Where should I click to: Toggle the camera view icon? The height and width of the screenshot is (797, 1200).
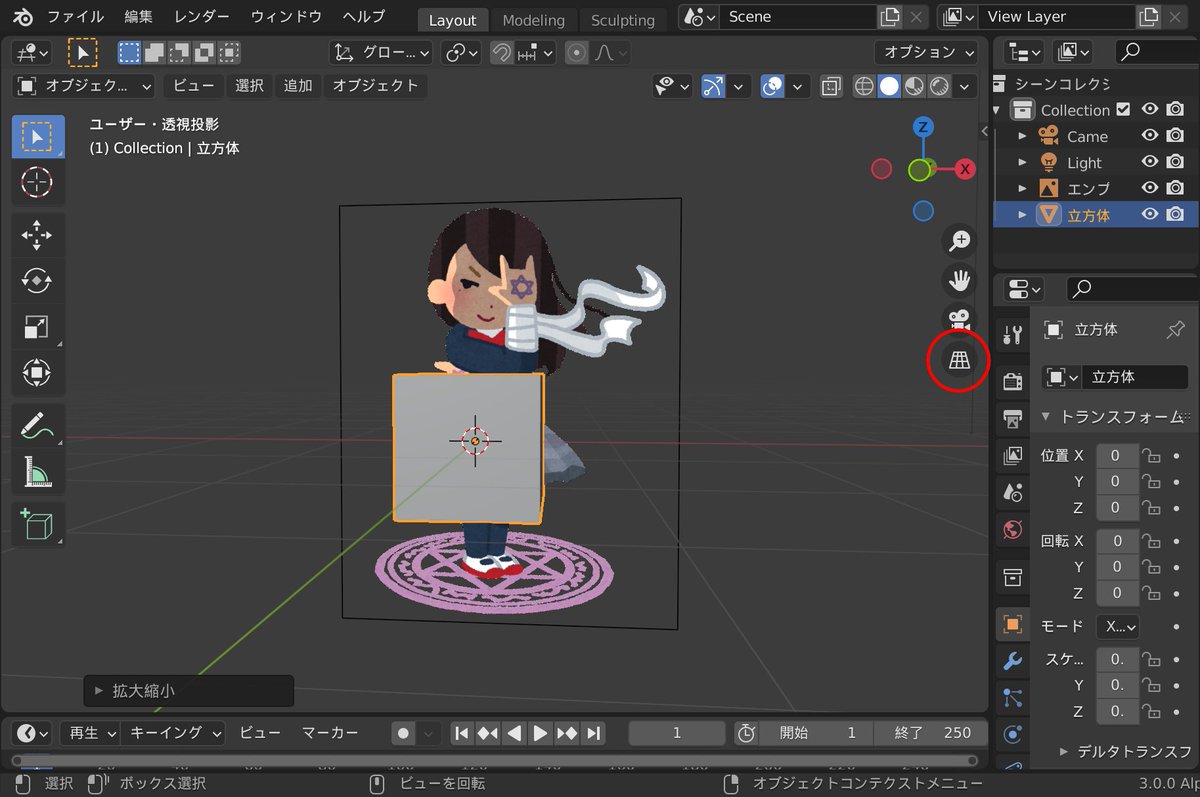click(959, 320)
